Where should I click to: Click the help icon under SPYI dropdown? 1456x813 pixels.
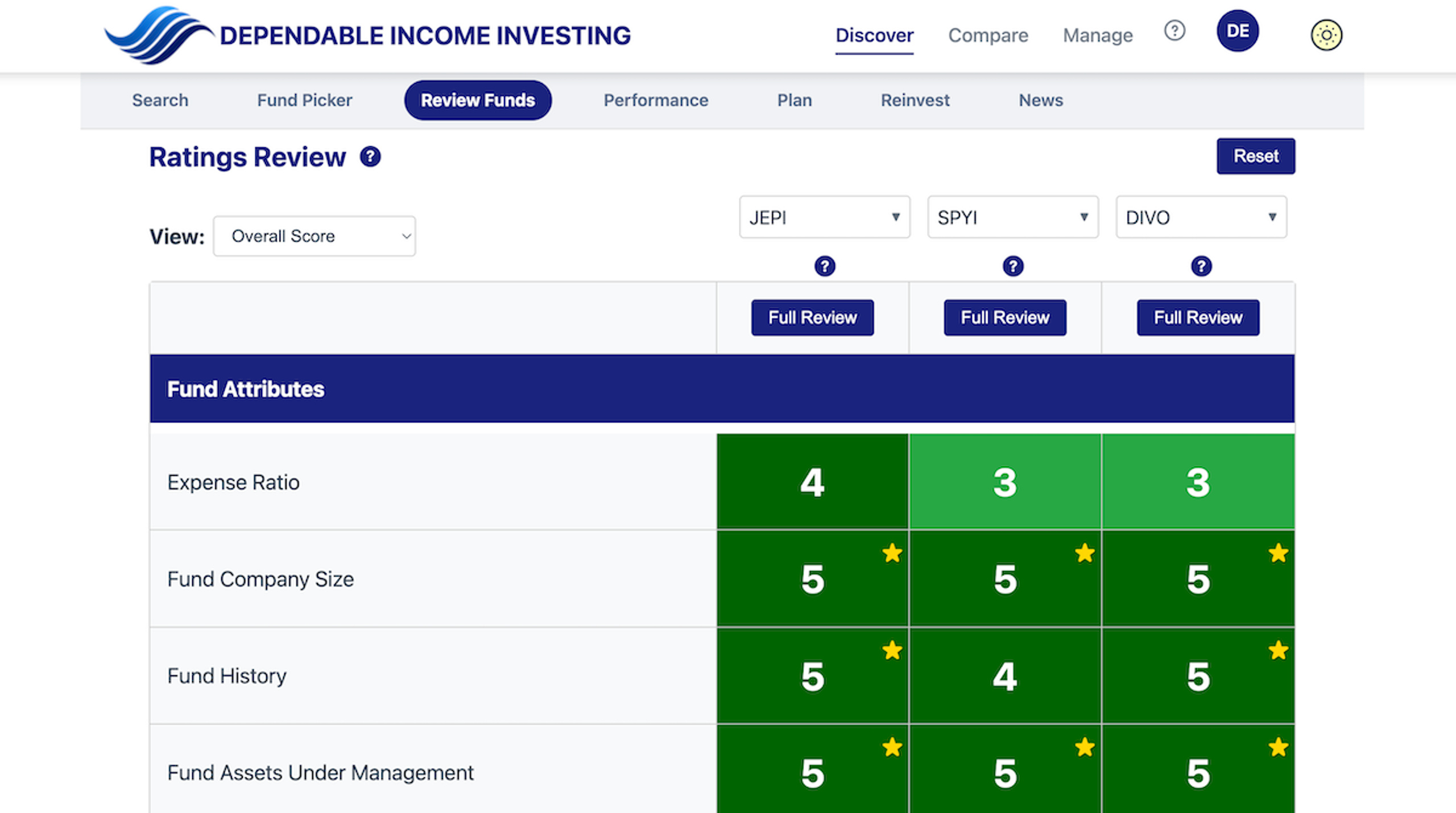(1013, 266)
